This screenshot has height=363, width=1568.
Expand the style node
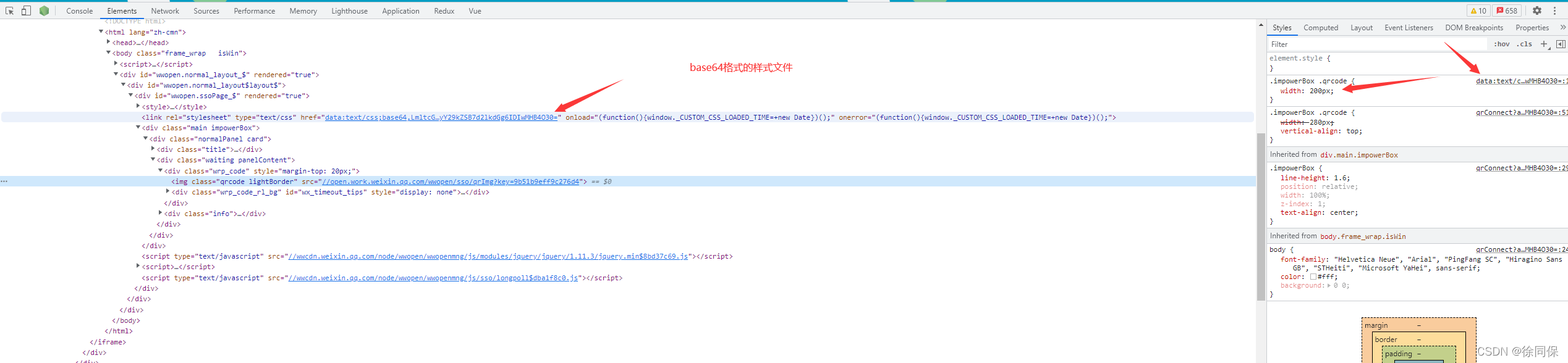[138, 106]
